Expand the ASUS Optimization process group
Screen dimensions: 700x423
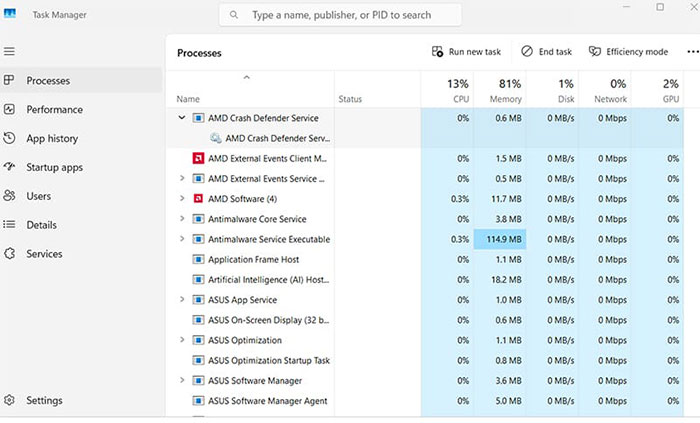182,340
